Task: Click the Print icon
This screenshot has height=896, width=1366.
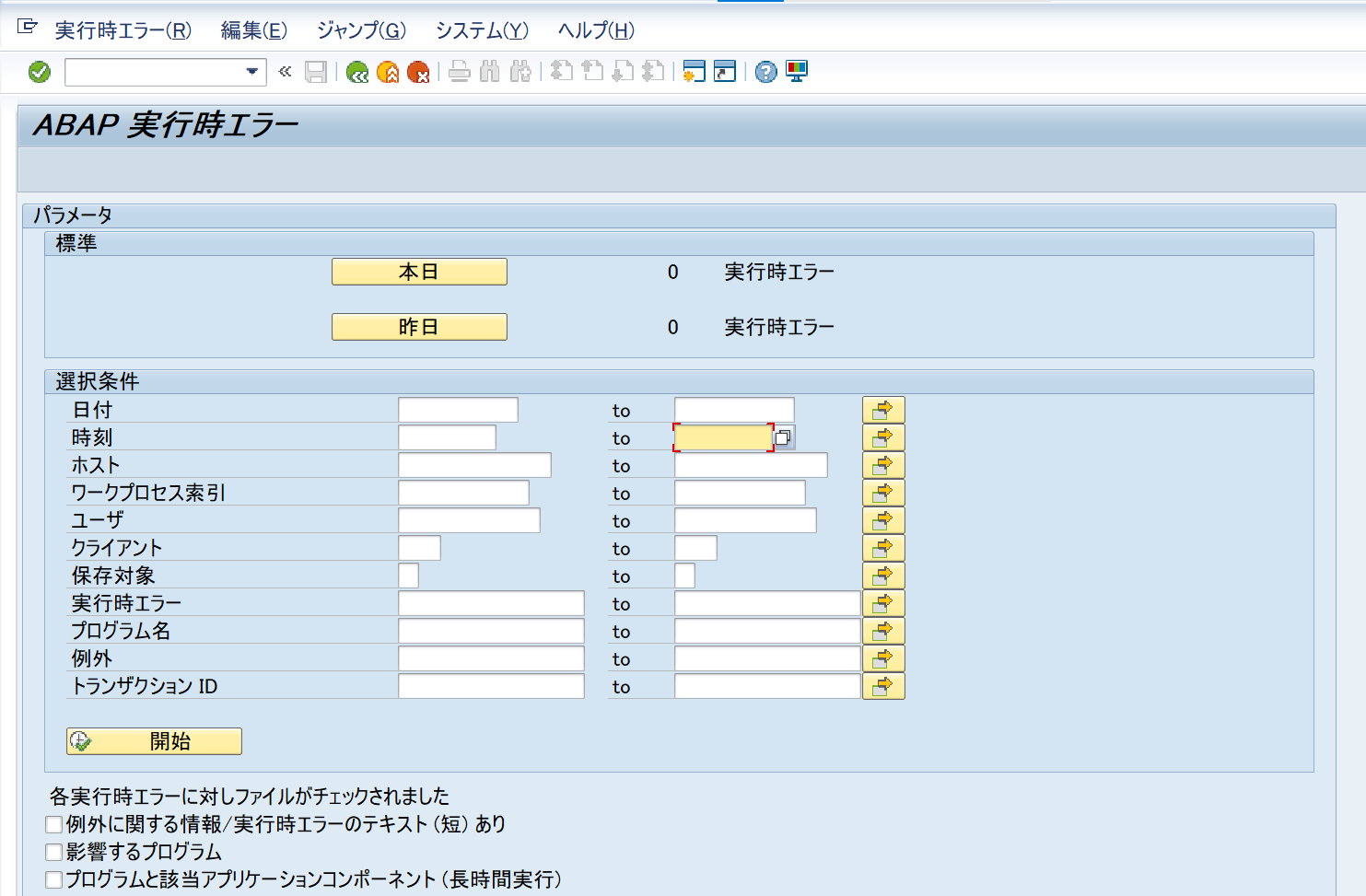Action: [x=460, y=71]
